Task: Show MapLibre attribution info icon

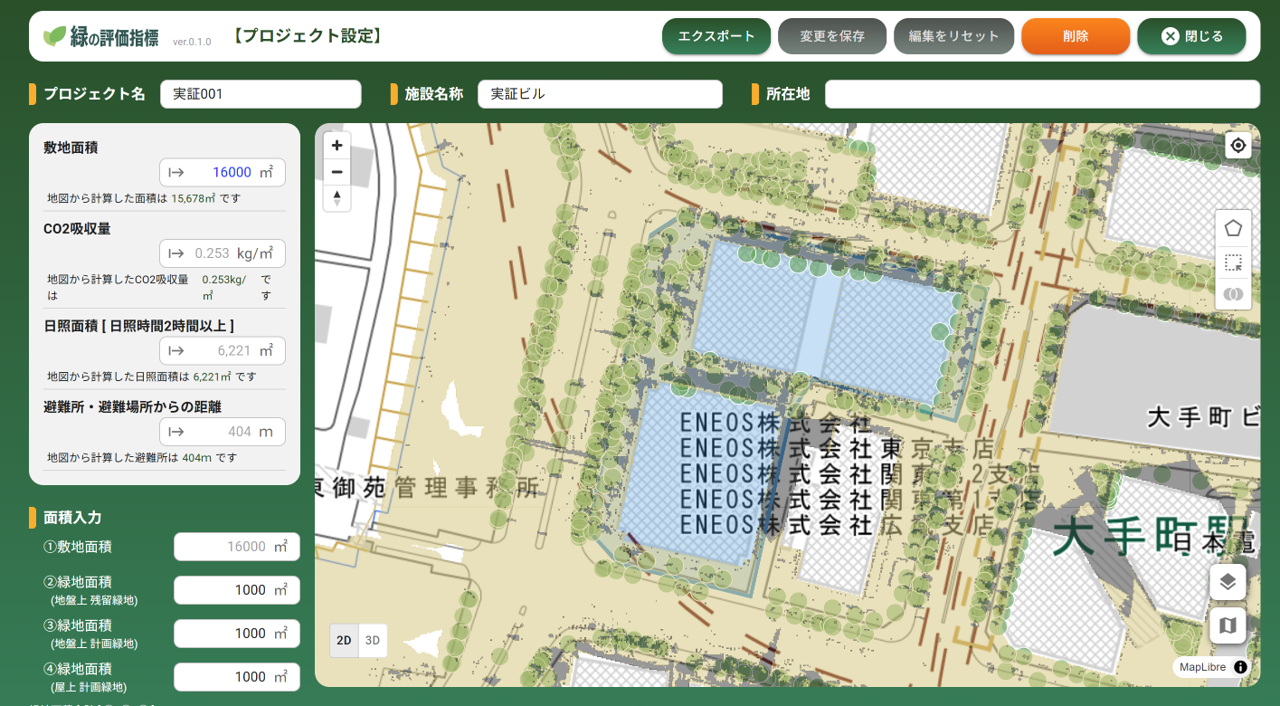Action: click(x=1240, y=667)
